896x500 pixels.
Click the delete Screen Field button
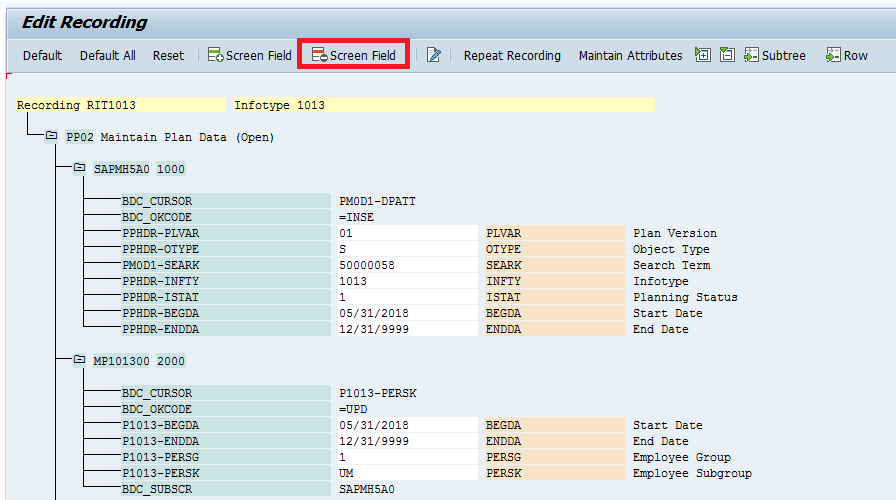[354, 55]
